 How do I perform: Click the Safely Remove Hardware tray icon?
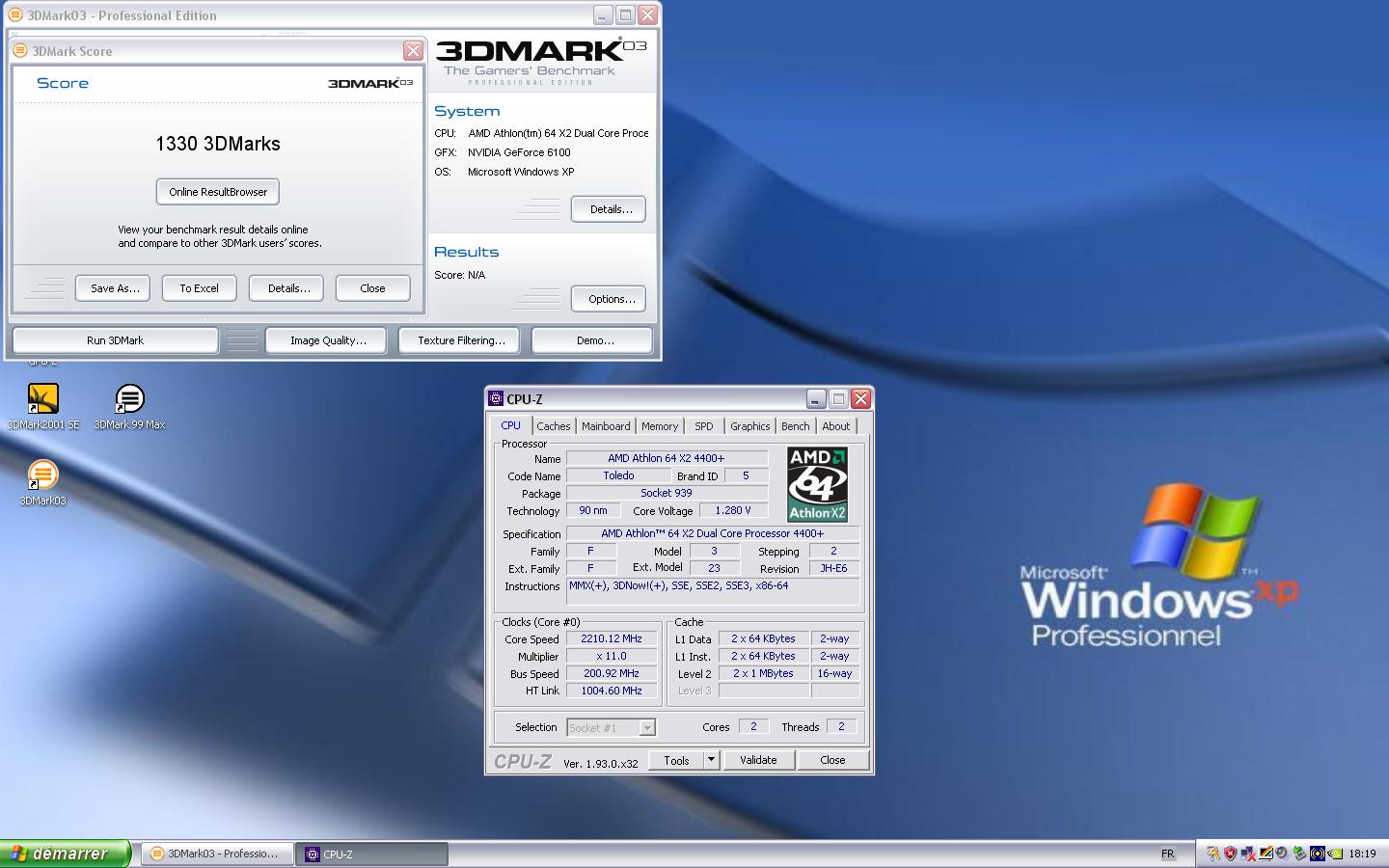tap(1300, 854)
